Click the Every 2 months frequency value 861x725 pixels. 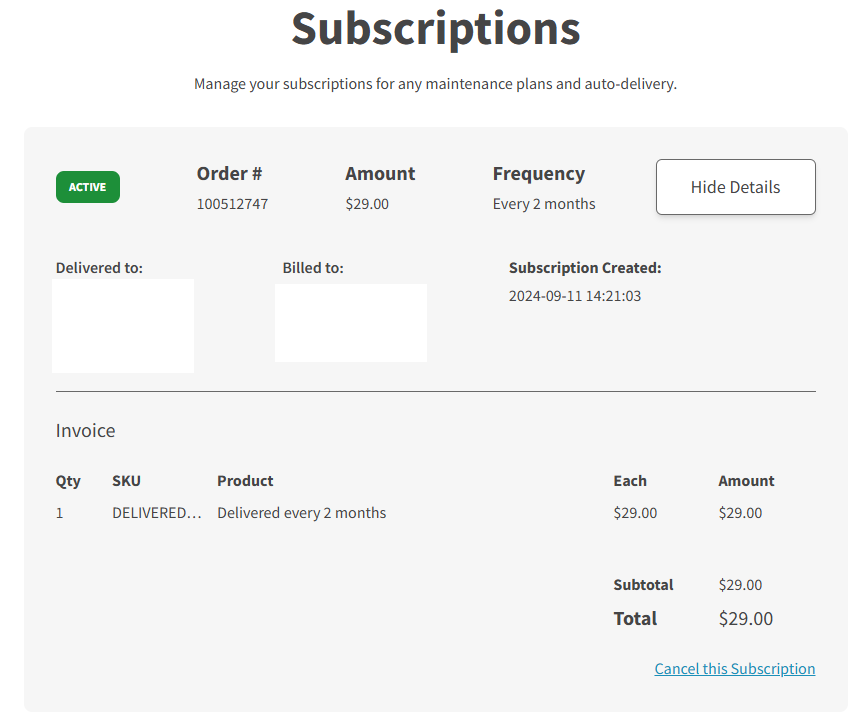pos(543,204)
